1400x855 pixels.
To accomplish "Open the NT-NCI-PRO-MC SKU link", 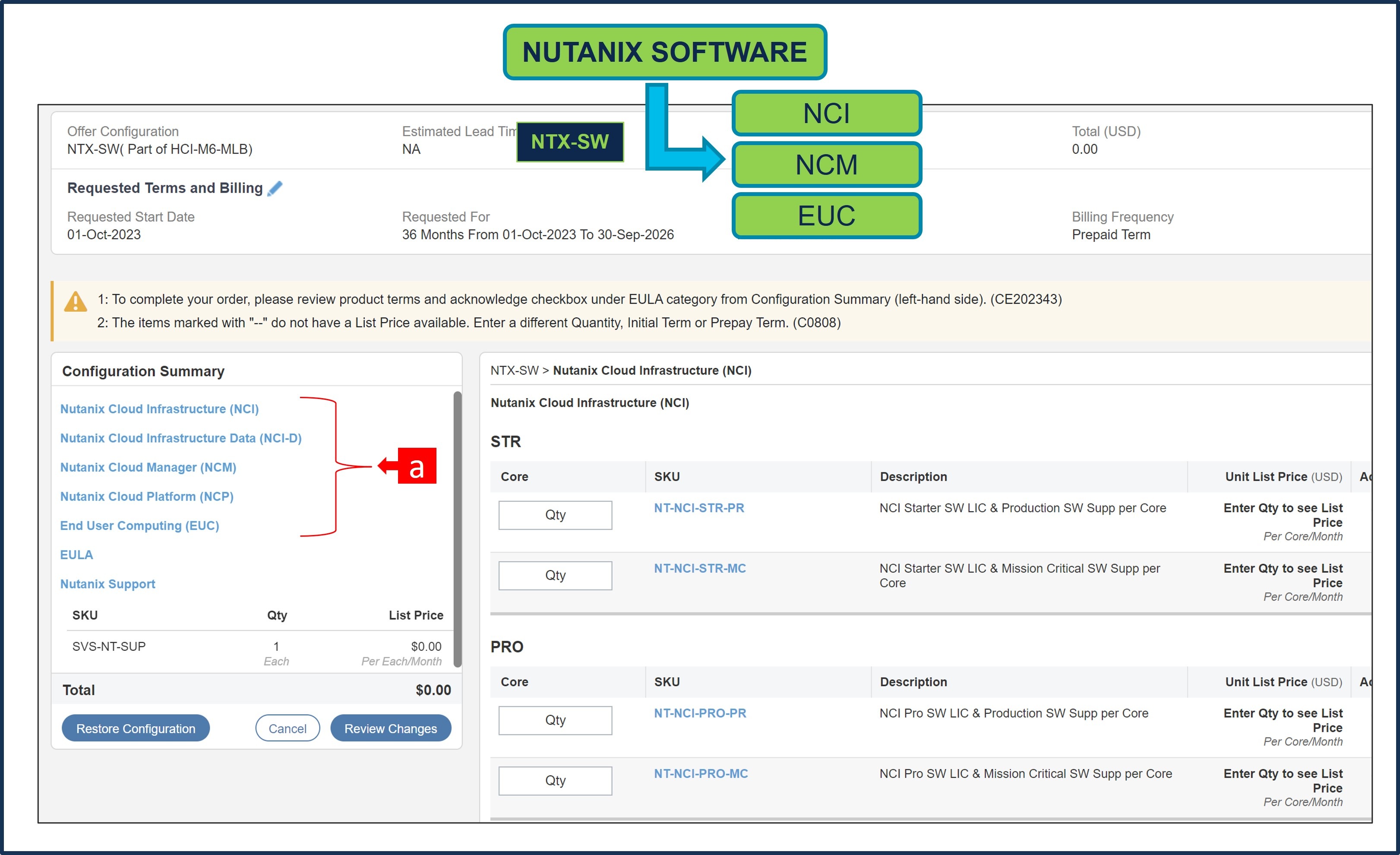I will point(701,773).
